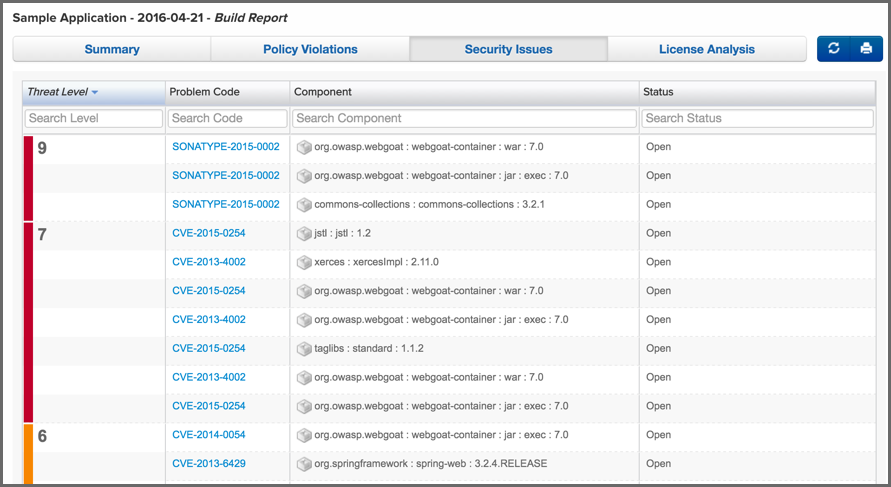
Task: Click cube icon beside xerces : xercesImpl : 2.11.0
Action: [x=304, y=263]
